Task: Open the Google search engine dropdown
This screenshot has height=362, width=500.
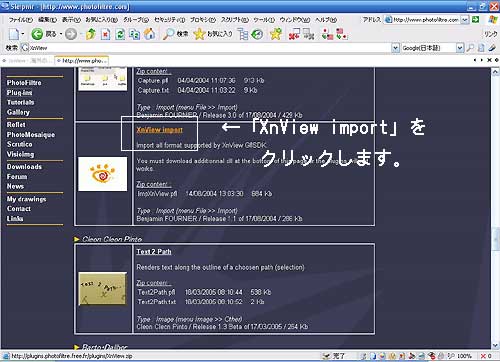Action: point(460,48)
